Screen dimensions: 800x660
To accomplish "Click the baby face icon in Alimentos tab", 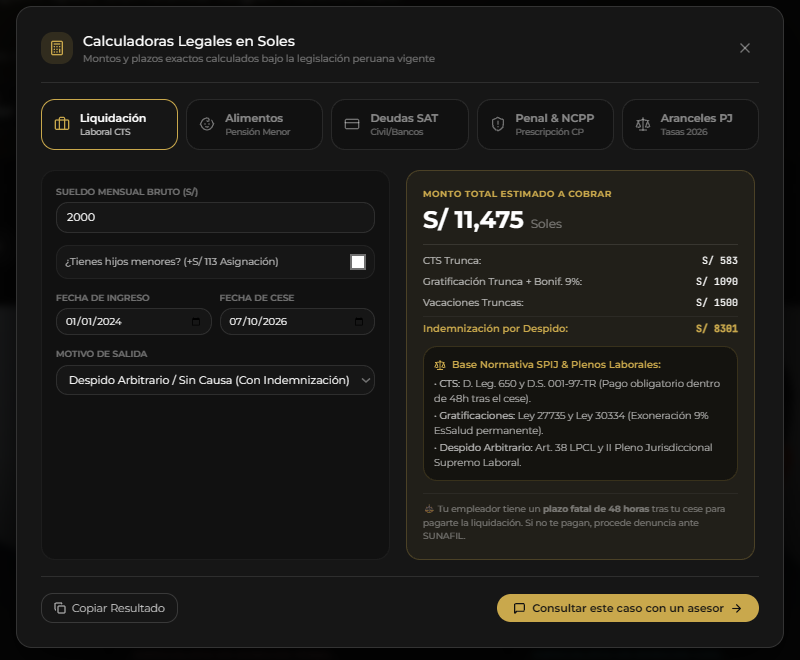I will click(207, 124).
